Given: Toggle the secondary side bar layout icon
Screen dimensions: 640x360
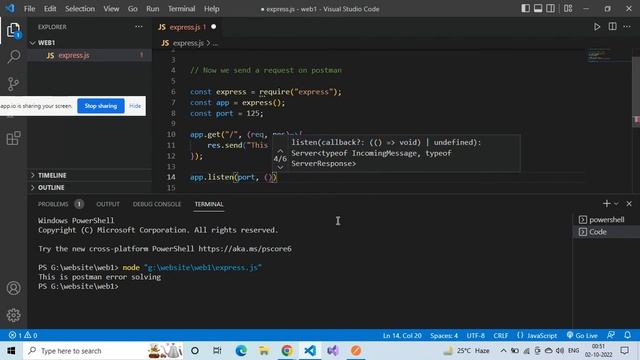Looking at the screenshot, I should pyautogui.click(x=550, y=9).
